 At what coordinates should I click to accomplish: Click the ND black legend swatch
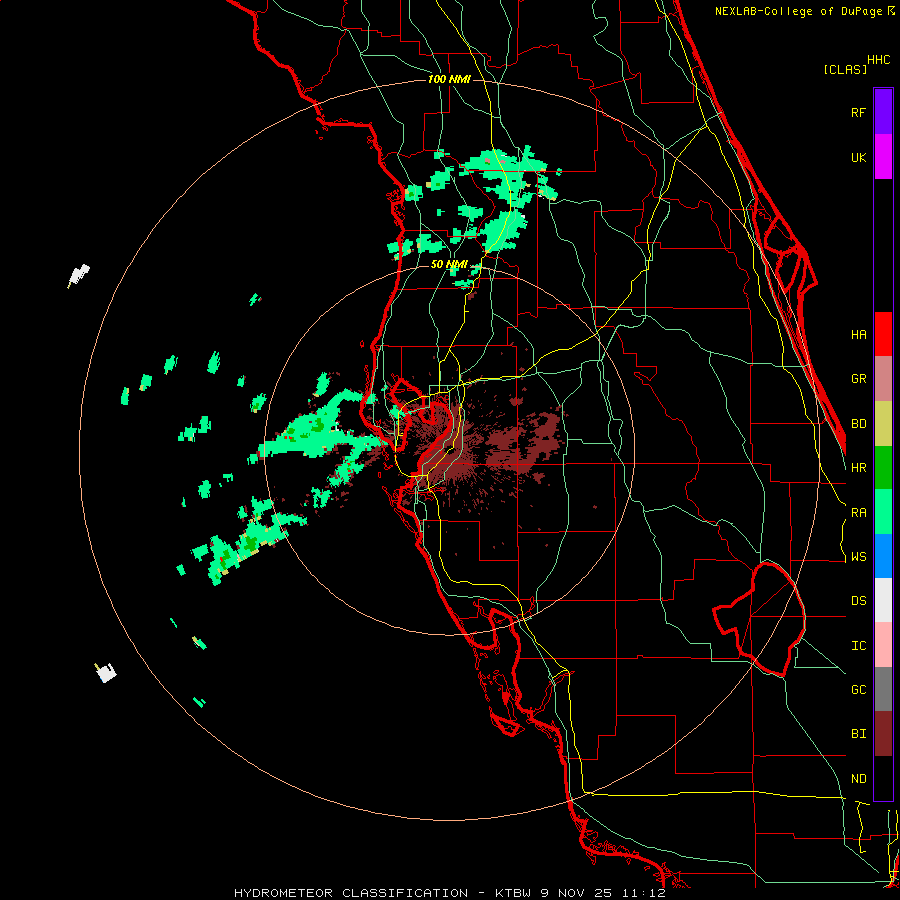883,778
